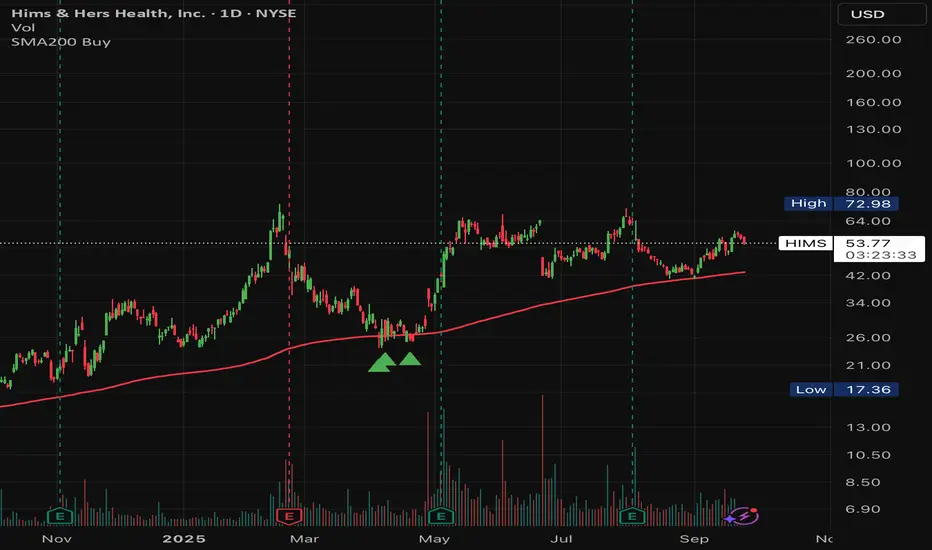Click the red earnings E icon before Mar
Viewport: 932px width, 550px height.
(x=289, y=516)
